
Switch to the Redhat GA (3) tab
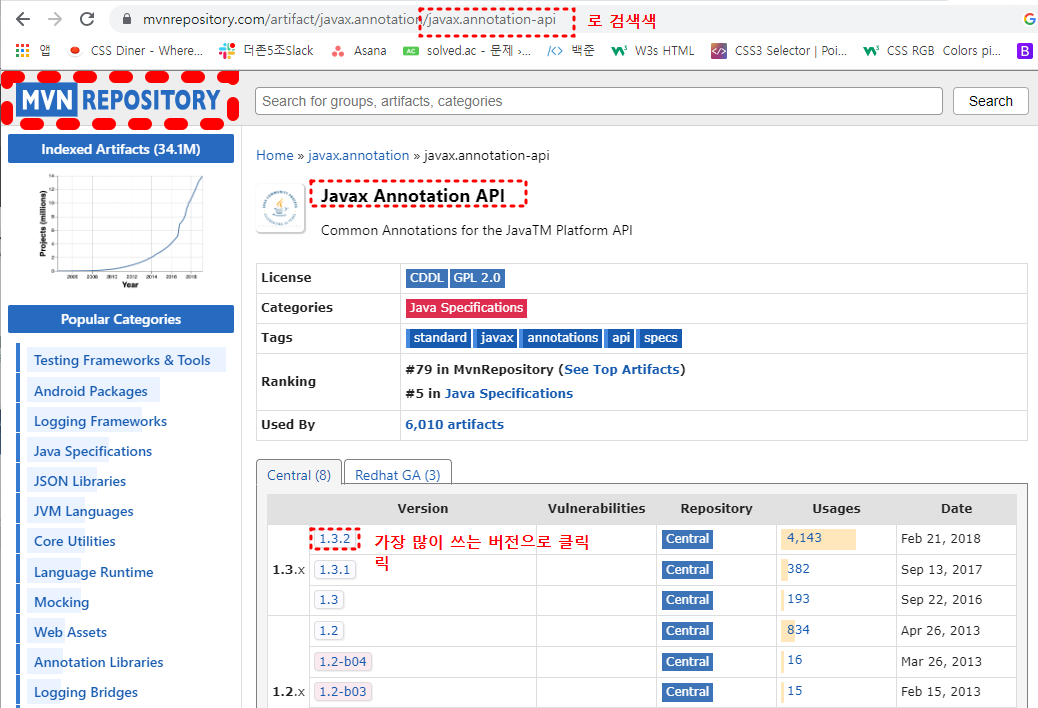[398, 474]
